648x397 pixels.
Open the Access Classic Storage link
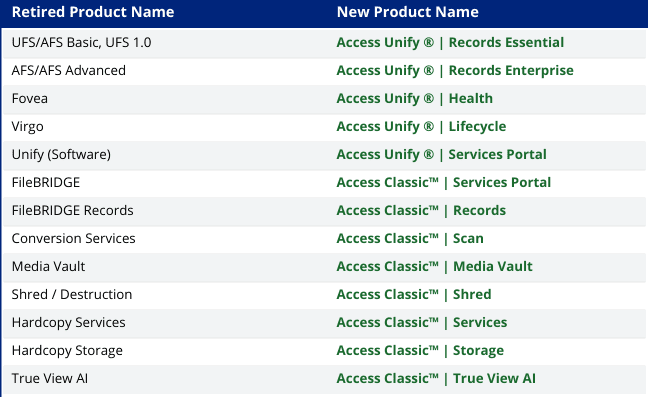click(x=420, y=351)
